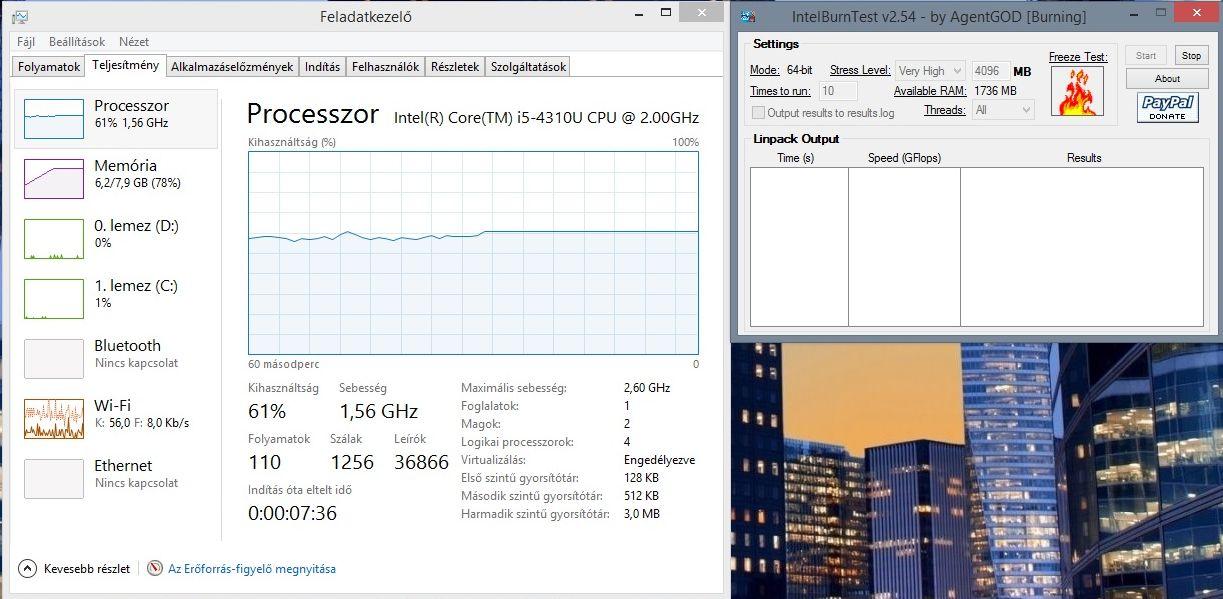Select the 0. lemez (D:) graph

tap(54, 239)
